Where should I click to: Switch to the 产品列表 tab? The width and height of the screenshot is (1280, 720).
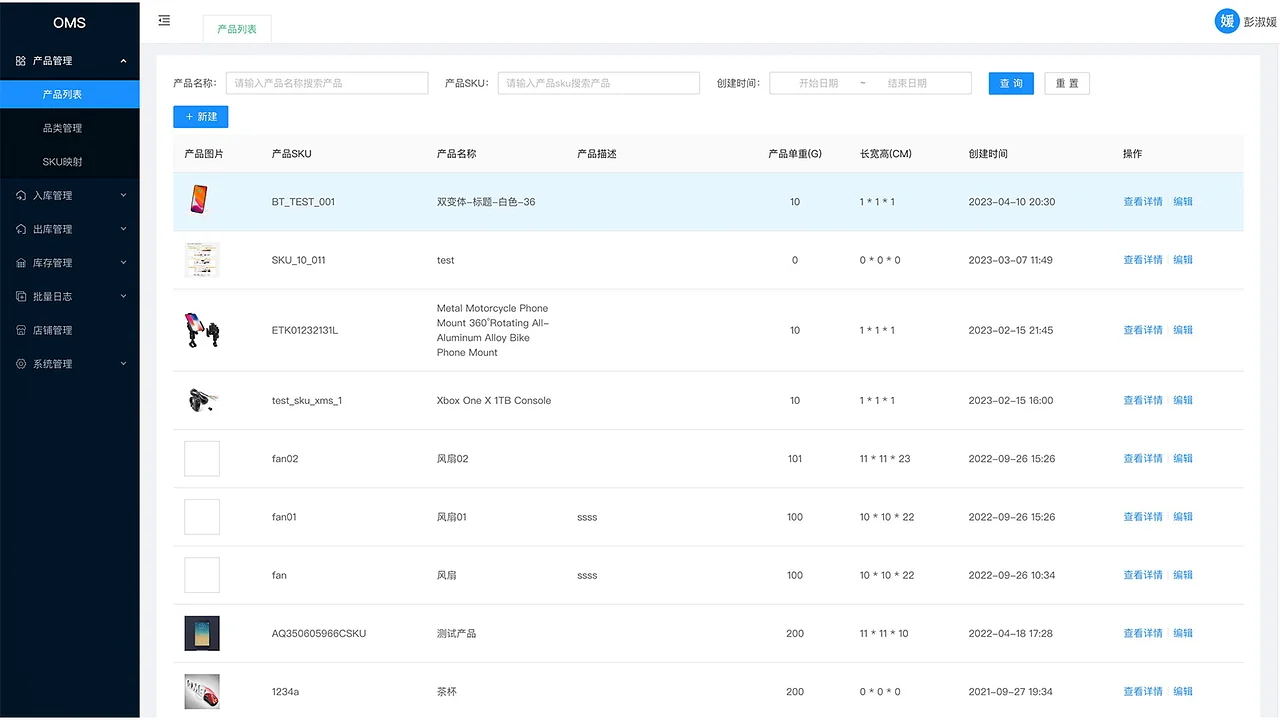(x=236, y=29)
